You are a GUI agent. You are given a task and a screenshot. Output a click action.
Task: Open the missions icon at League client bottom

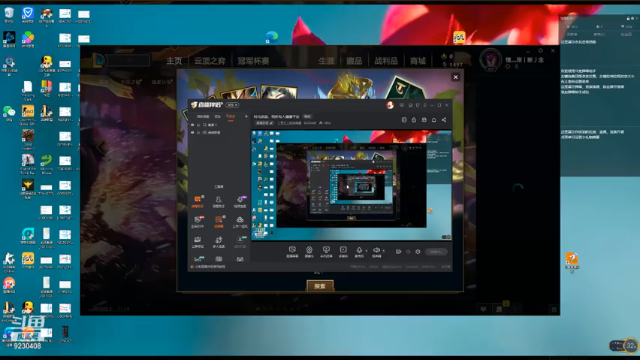(x=499, y=309)
